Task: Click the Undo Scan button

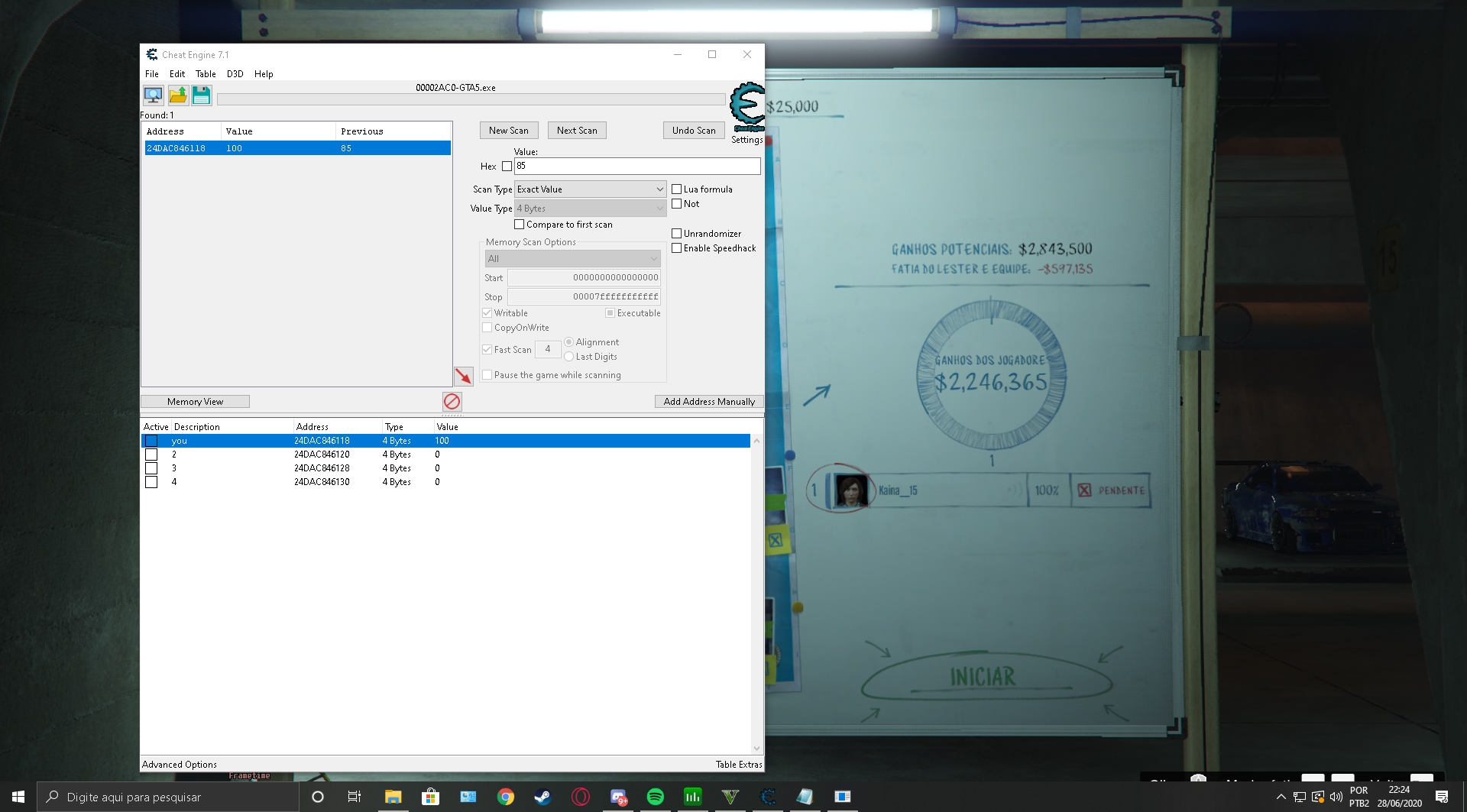Action: pos(694,131)
